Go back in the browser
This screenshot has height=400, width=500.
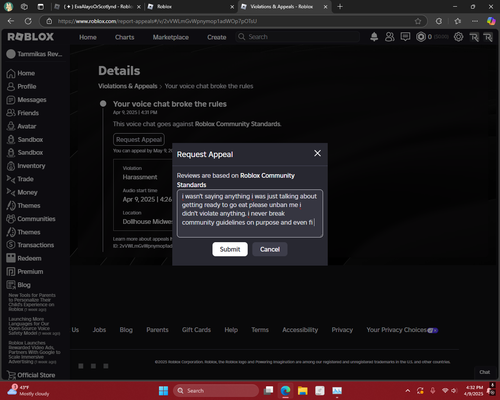pos(11,21)
